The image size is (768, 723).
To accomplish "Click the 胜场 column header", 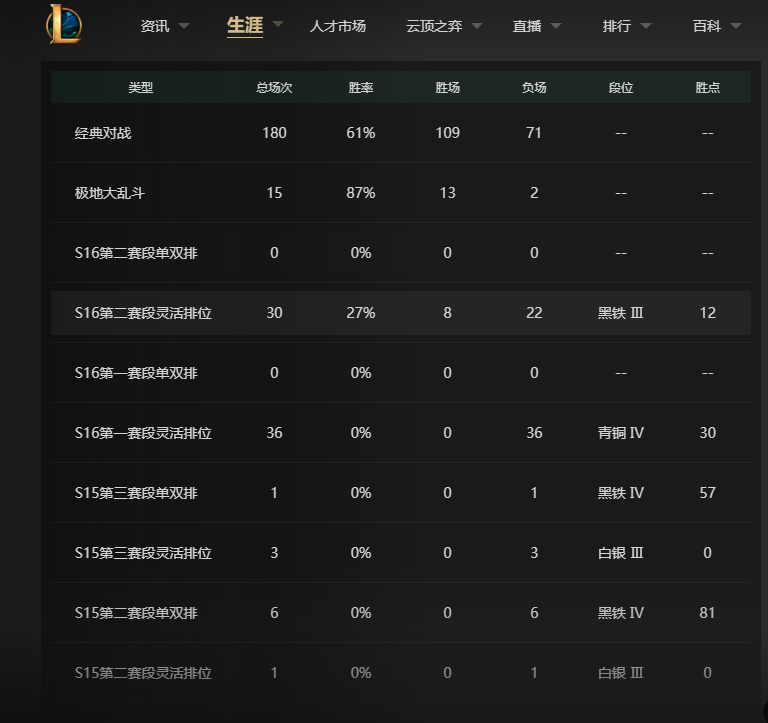I will pos(448,88).
